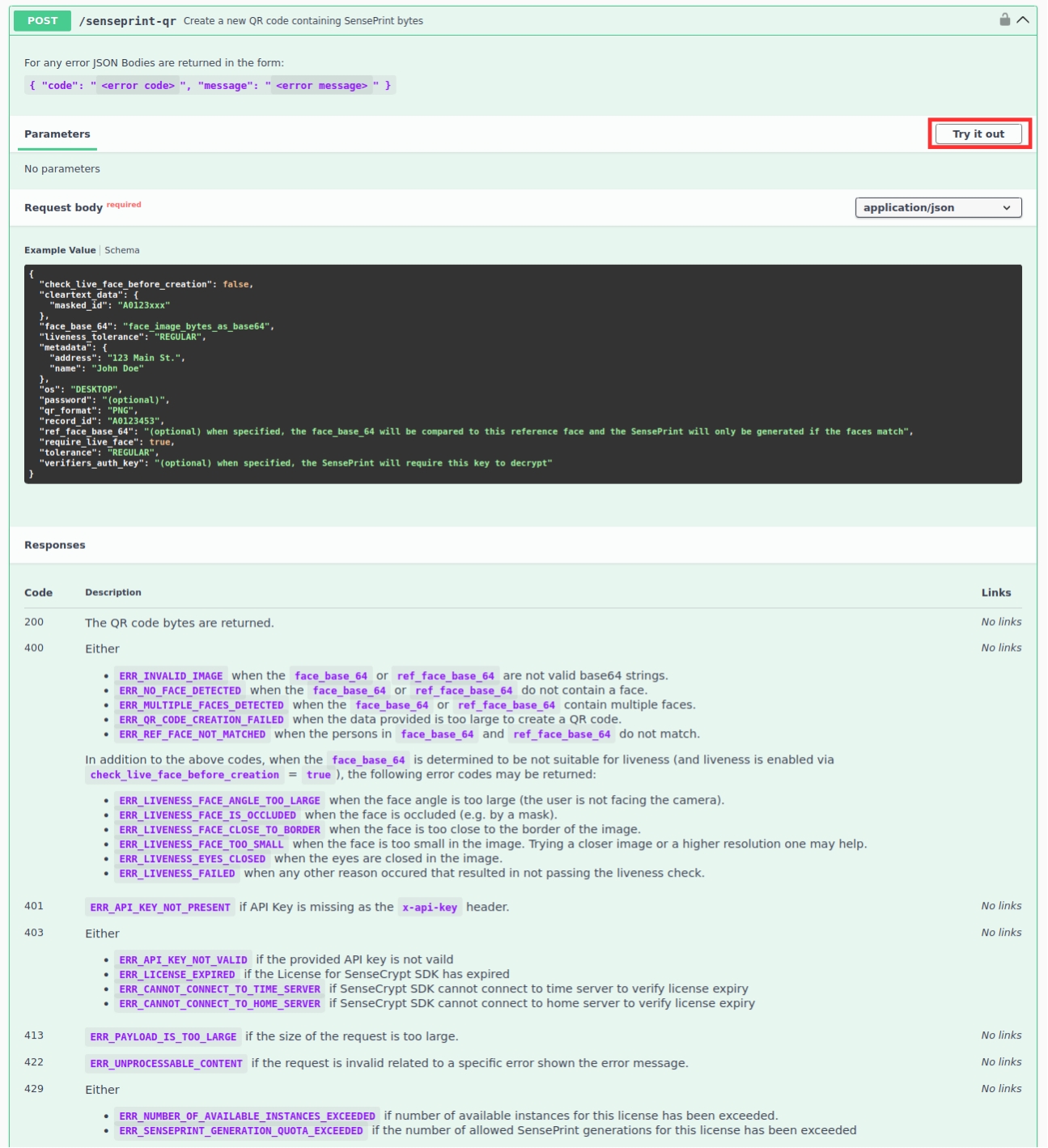Click the ERR_PAYLOAD_IS_TOO_LARGE code label

tap(163, 1037)
